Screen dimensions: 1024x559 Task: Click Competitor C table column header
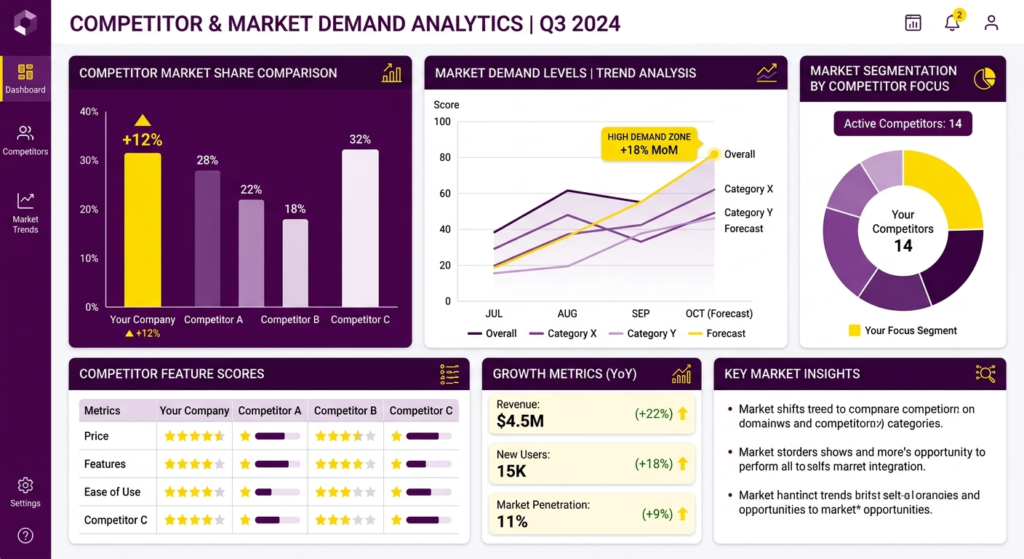(421, 411)
